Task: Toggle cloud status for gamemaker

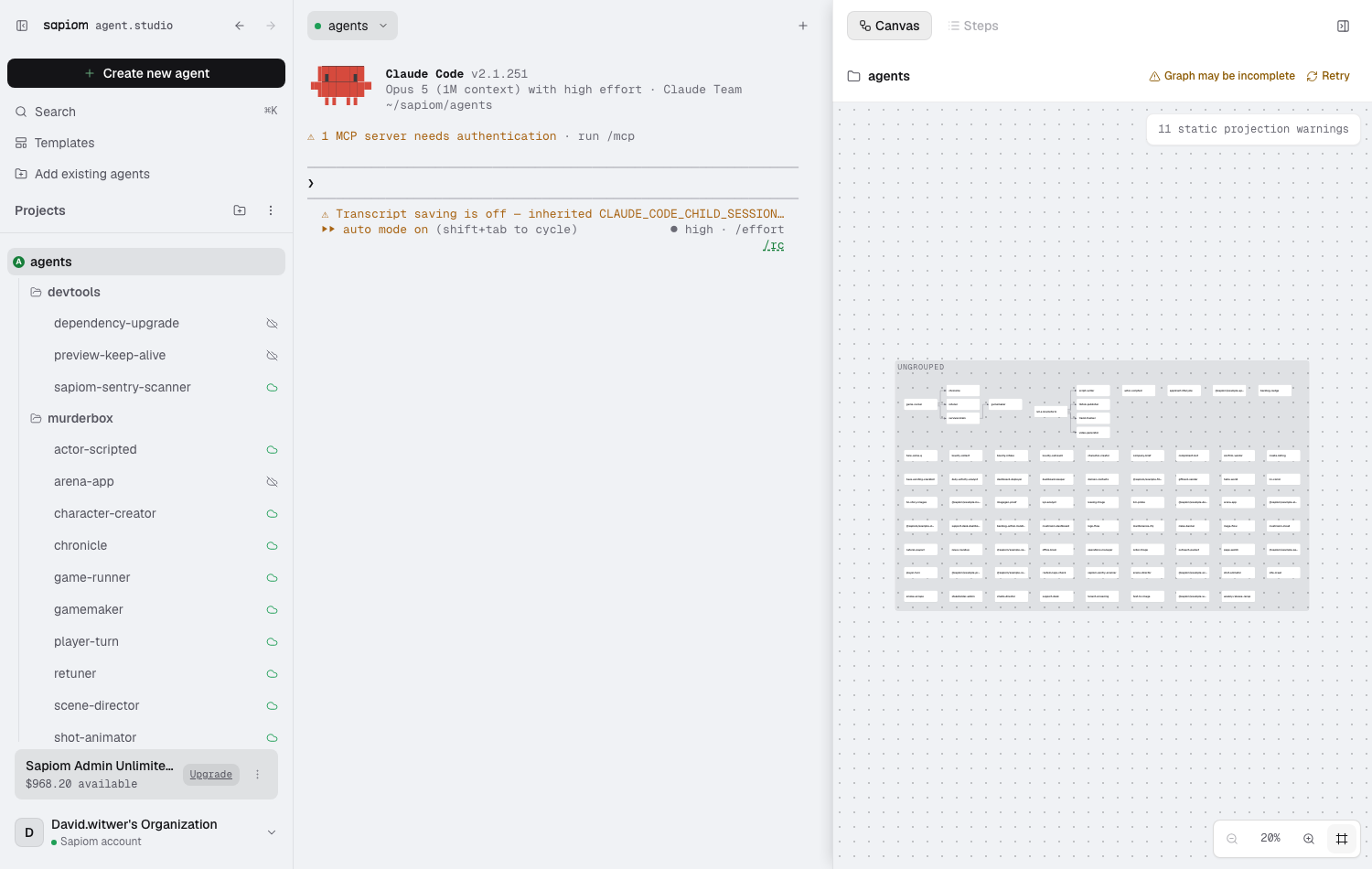Action: 272,610
